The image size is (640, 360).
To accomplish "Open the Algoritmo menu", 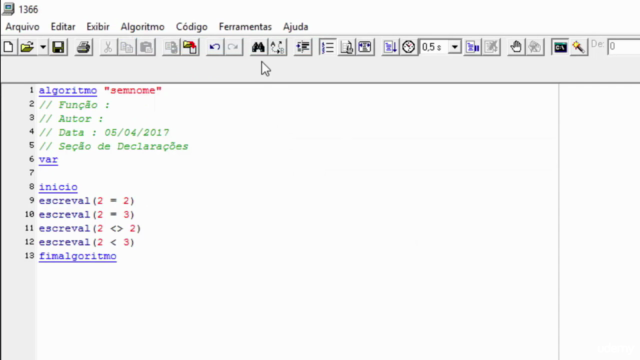I will pyautogui.click(x=142, y=27).
